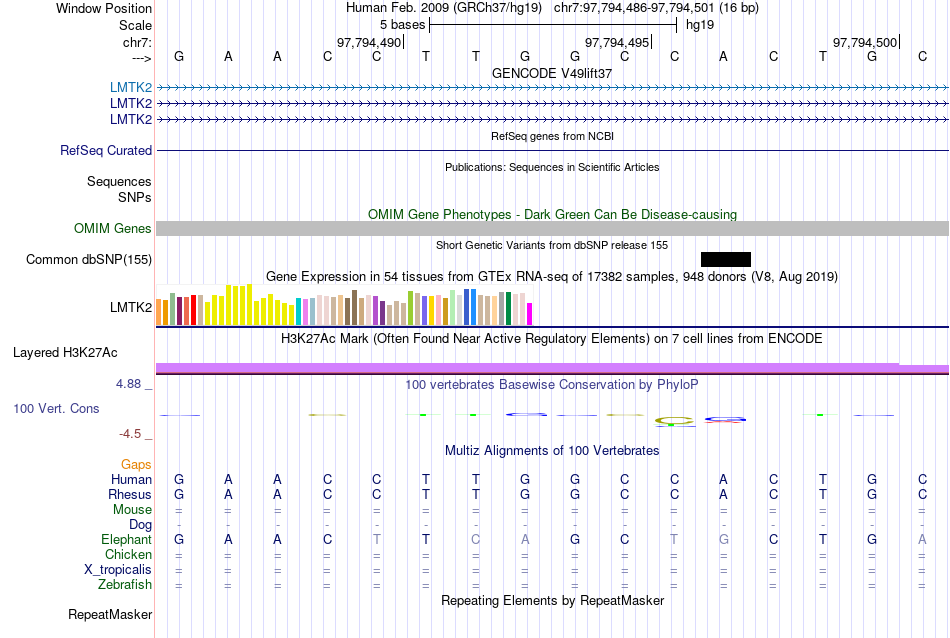950x638 pixels.
Task: Click the Sequences subtrack label
Action: pos(119,181)
